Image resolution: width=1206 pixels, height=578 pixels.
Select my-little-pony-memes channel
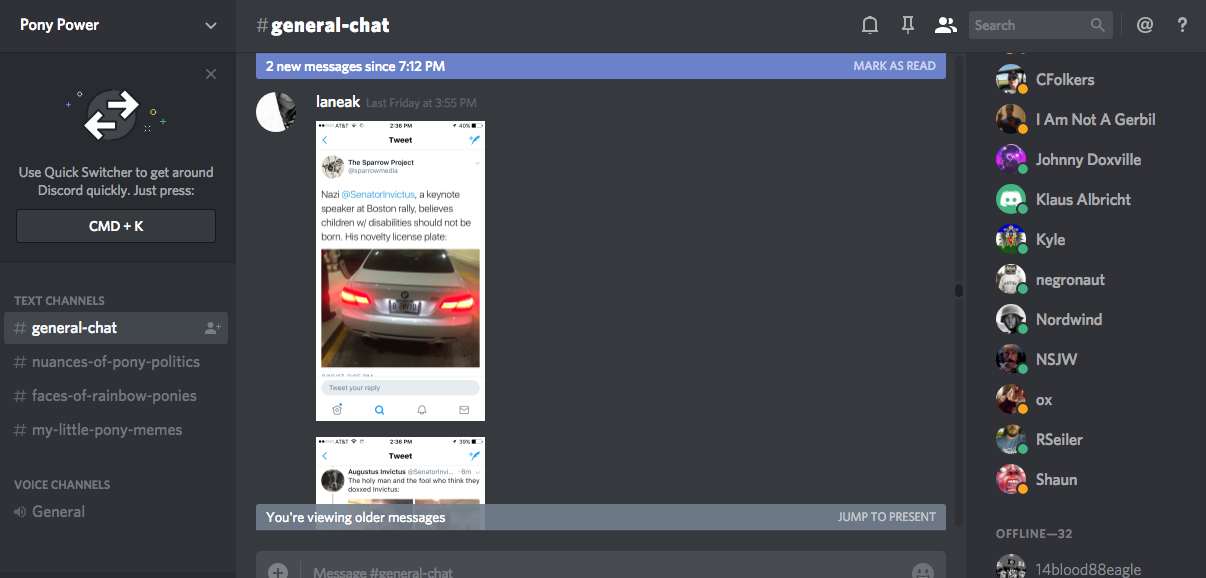click(x=106, y=430)
